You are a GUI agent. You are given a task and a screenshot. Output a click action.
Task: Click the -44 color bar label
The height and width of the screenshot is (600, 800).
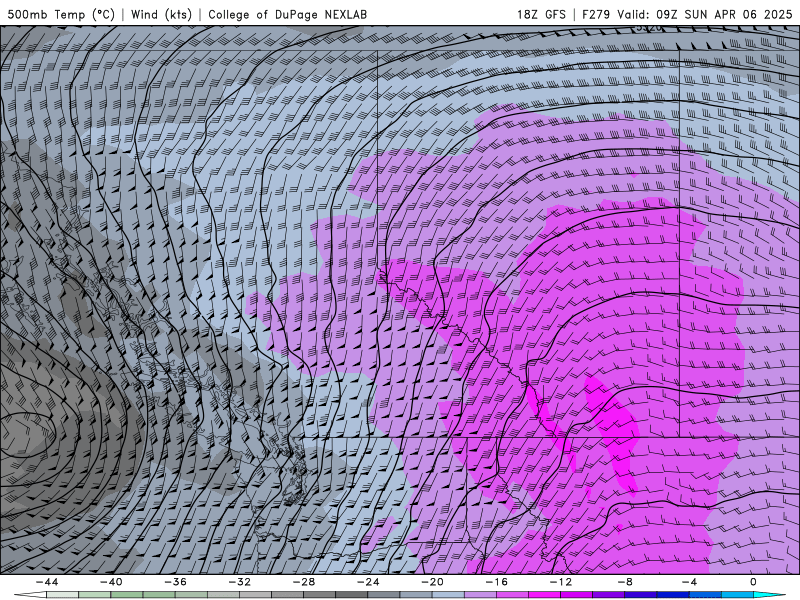click(47, 582)
